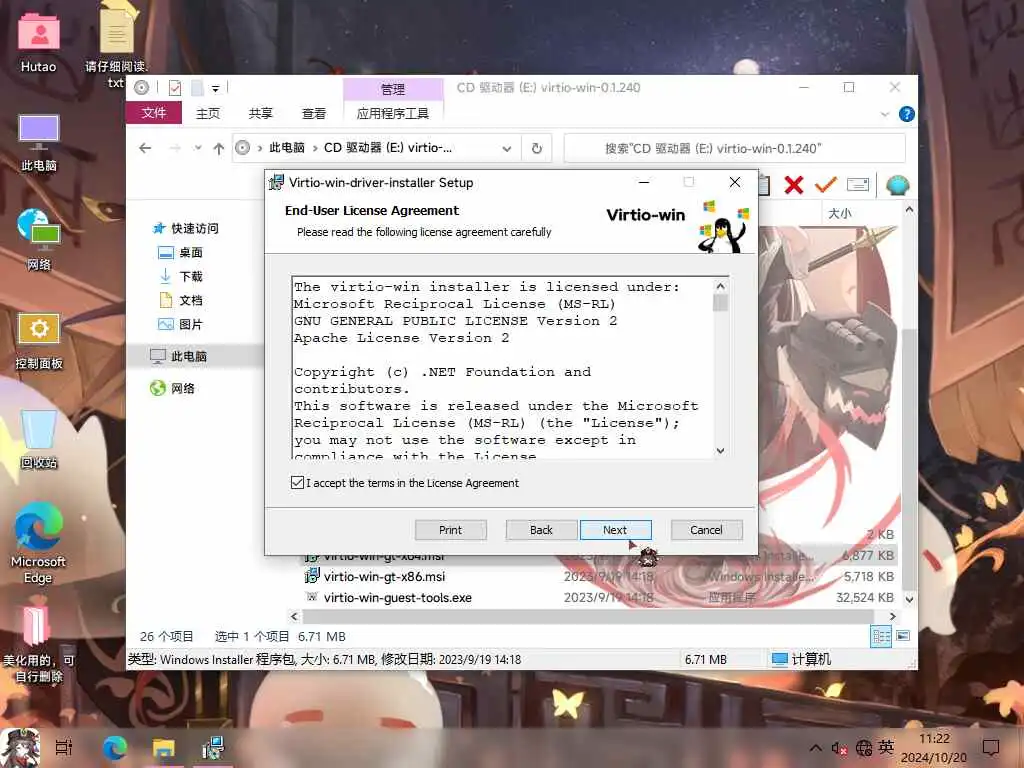Click the orange checkmark icon in Explorer
1024x768 pixels.
click(x=825, y=185)
